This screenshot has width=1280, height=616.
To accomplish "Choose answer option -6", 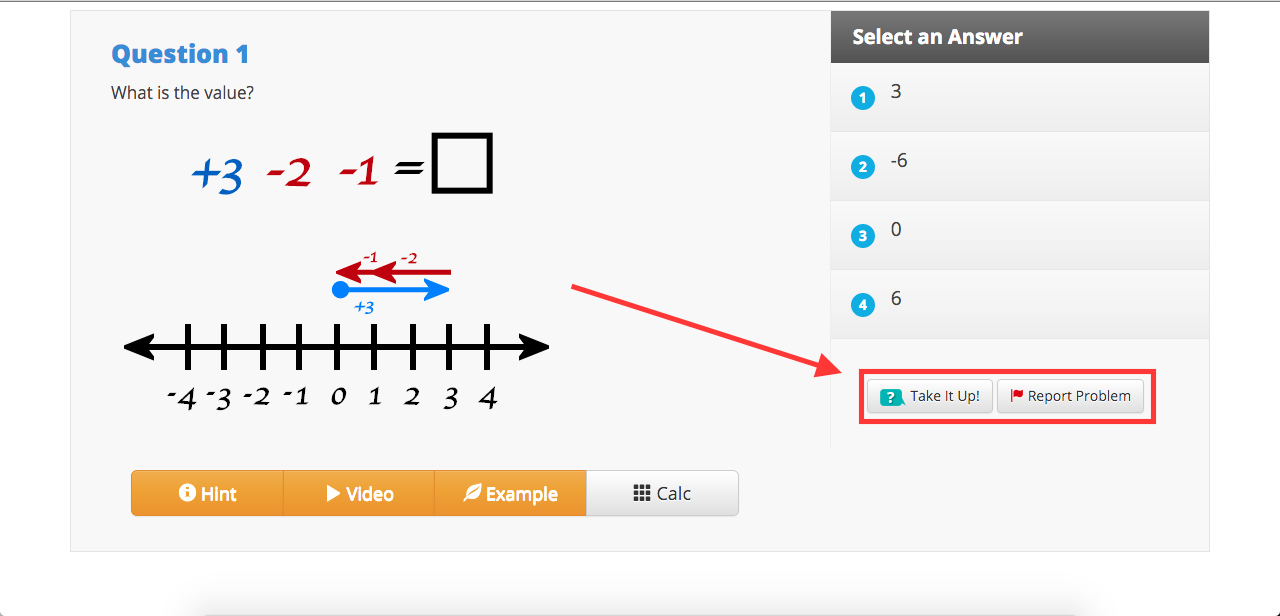I will point(1020,166).
